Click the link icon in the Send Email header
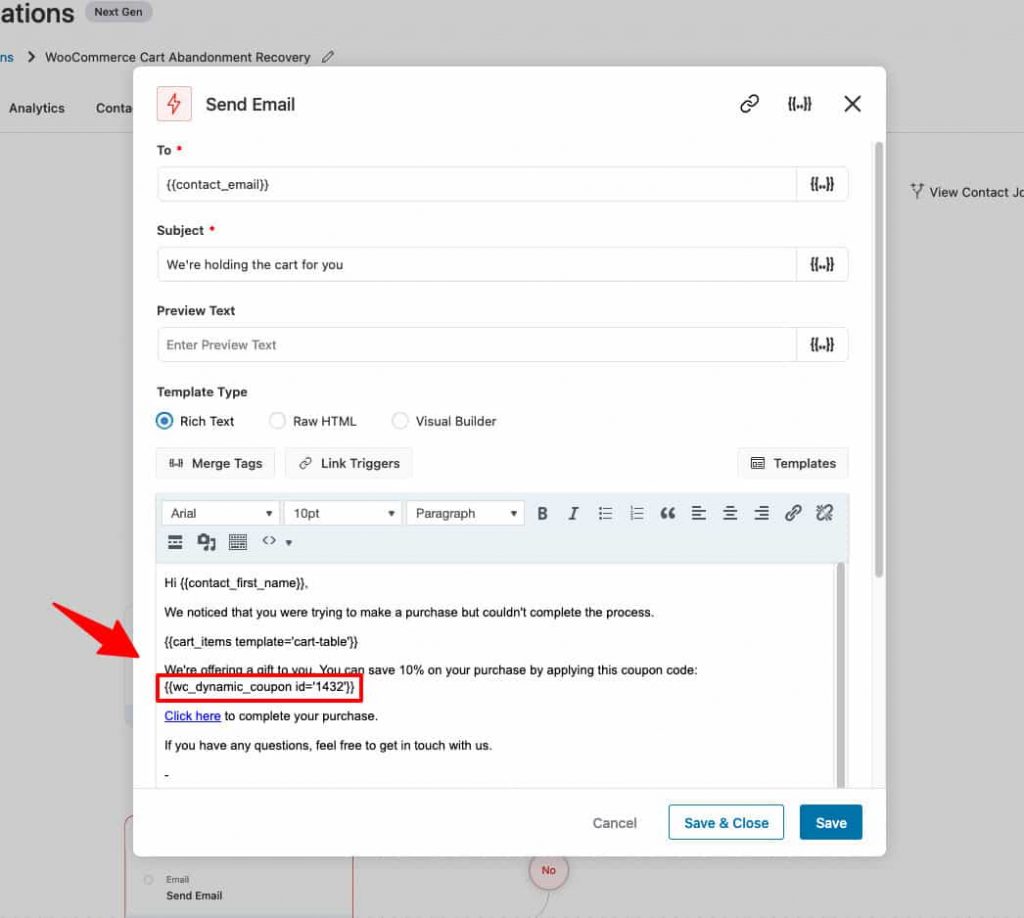The image size is (1024, 918). point(749,104)
